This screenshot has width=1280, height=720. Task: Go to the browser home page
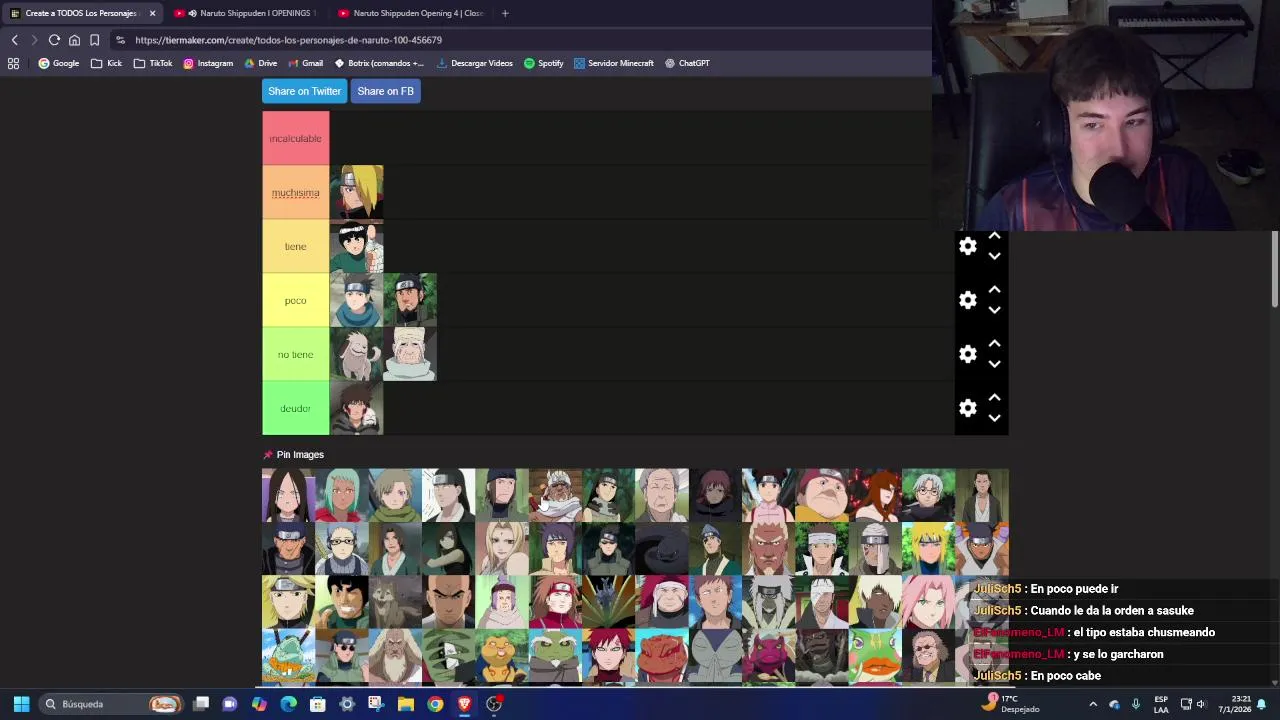pos(74,40)
